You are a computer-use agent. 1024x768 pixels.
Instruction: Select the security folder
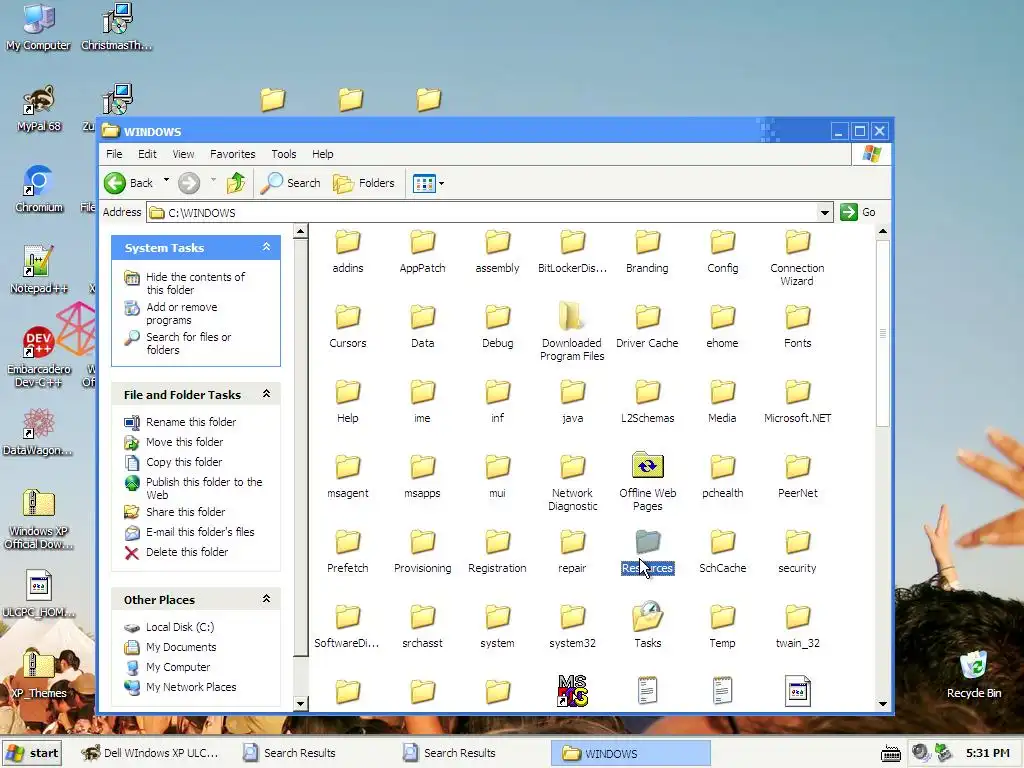pos(797,552)
